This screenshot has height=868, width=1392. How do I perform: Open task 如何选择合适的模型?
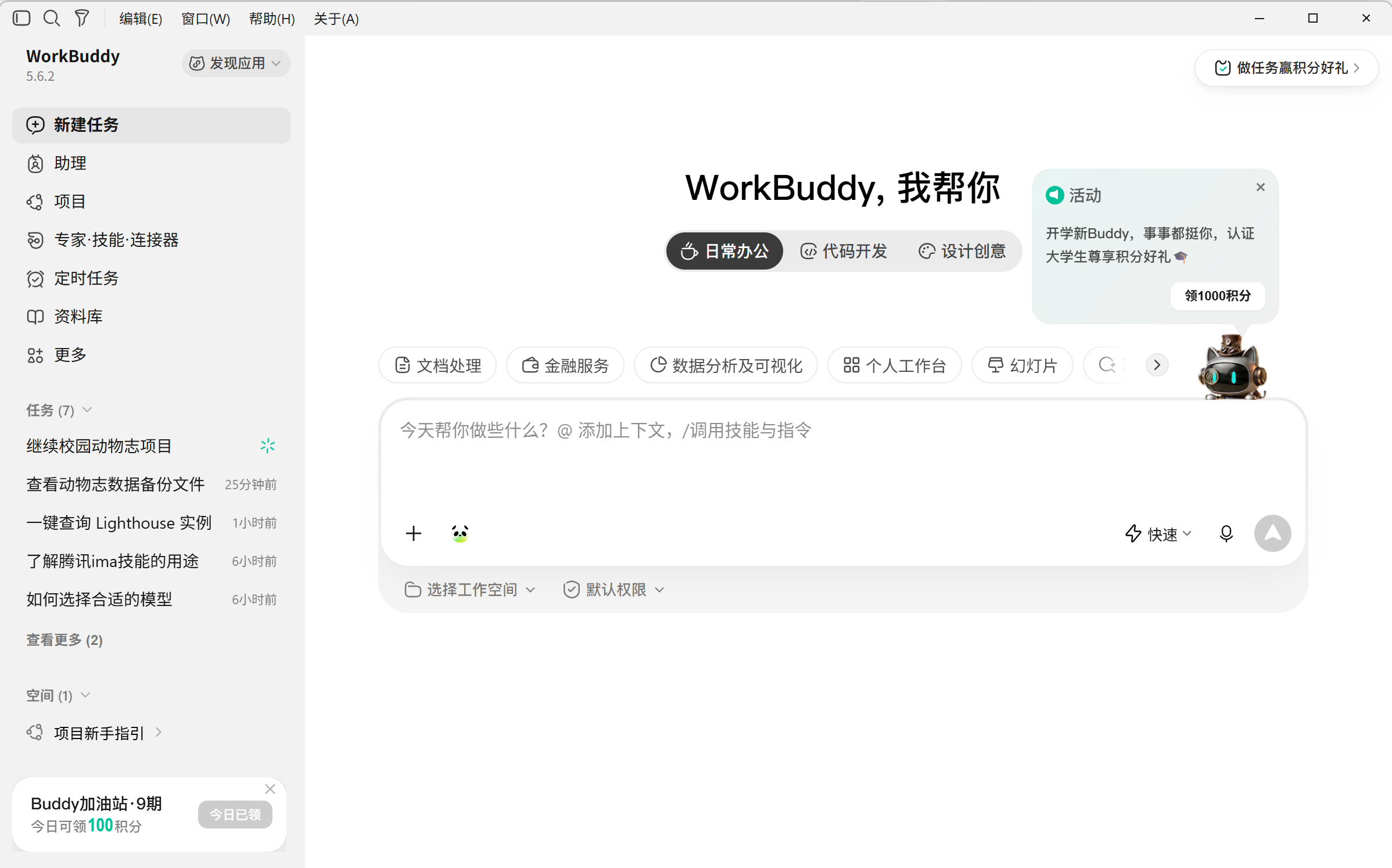click(151, 600)
